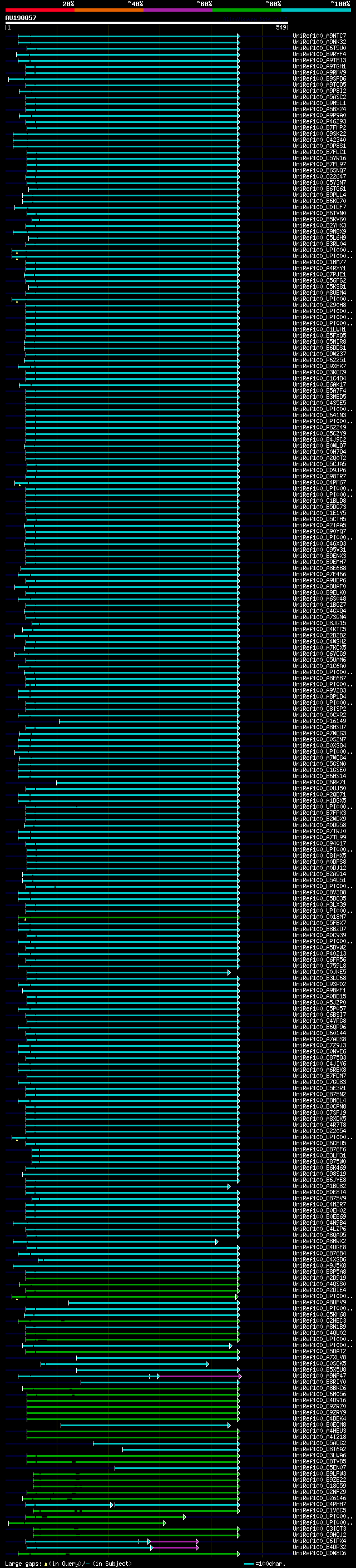Click the =100char. scale legend

(264, 1563)
